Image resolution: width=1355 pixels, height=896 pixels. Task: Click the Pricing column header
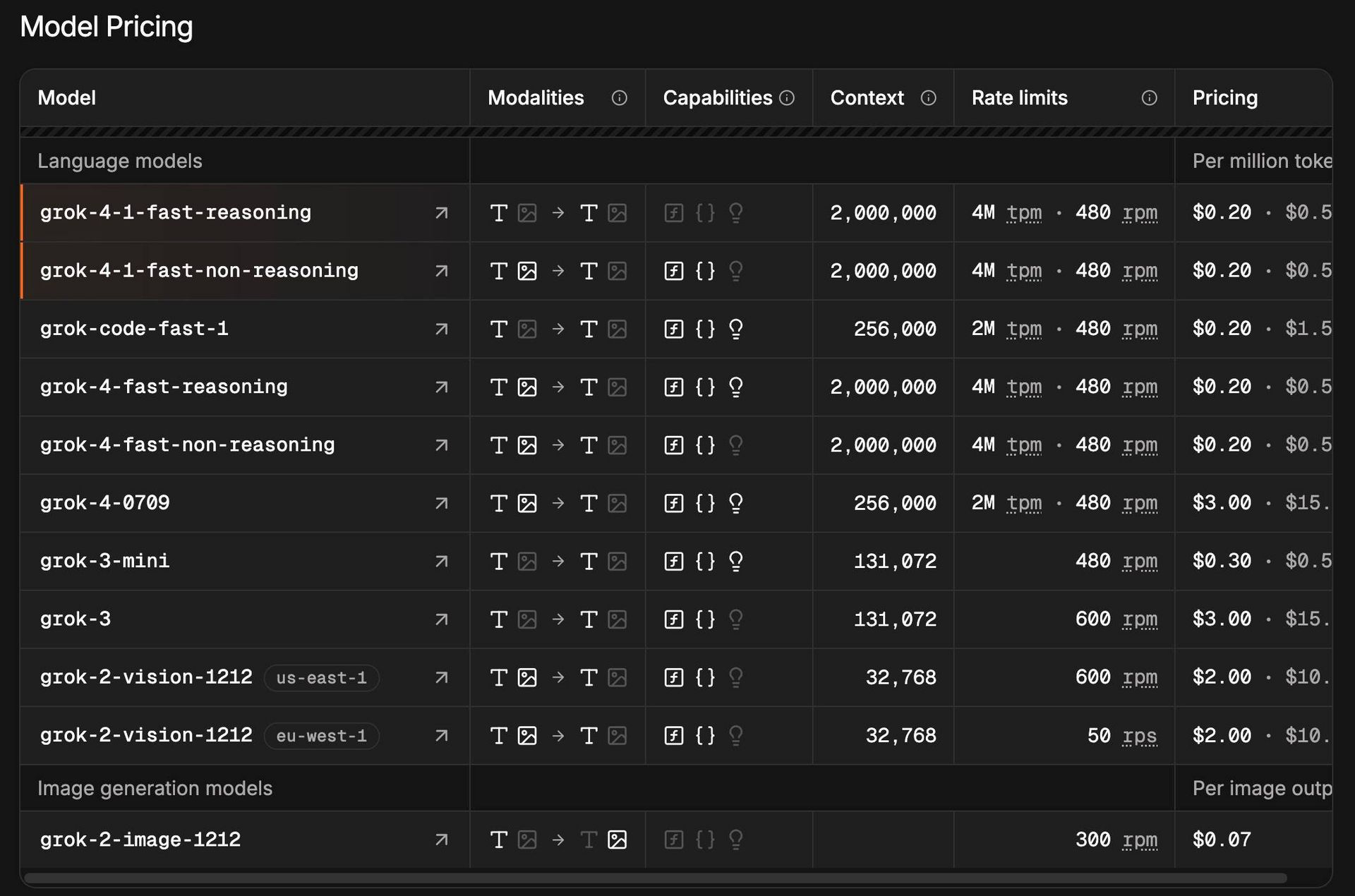pyautogui.click(x=1224, y=98)
